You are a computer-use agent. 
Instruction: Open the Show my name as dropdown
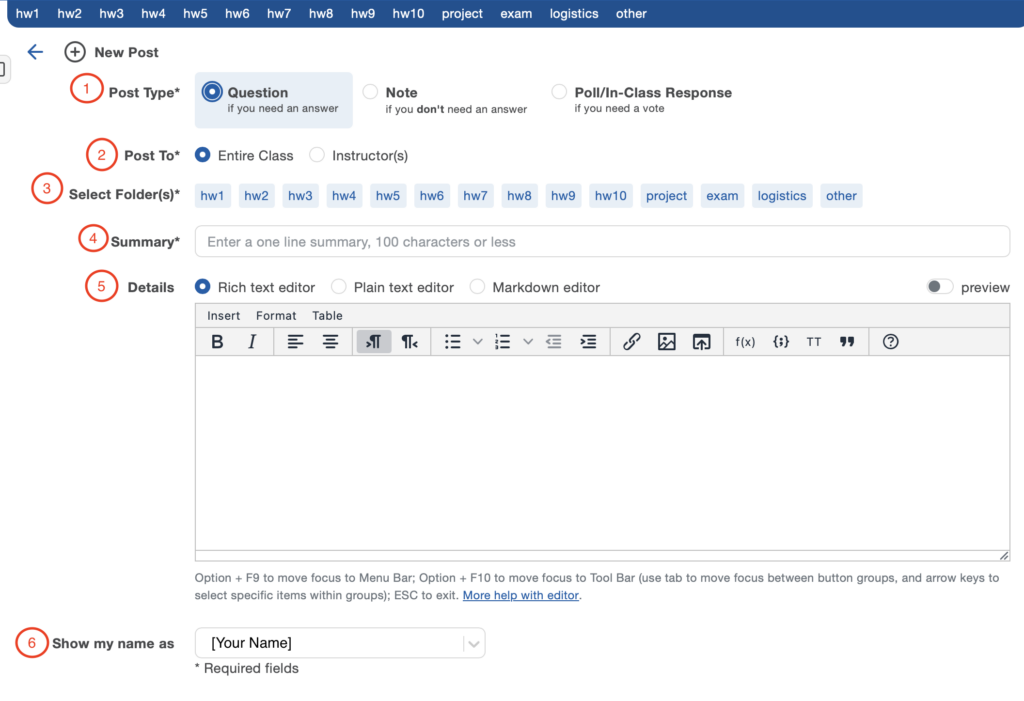click(x=340, y=643)
